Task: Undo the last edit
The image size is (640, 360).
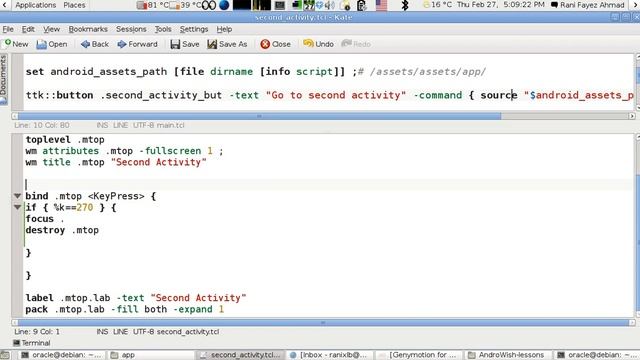Action: tap(318, 44)
